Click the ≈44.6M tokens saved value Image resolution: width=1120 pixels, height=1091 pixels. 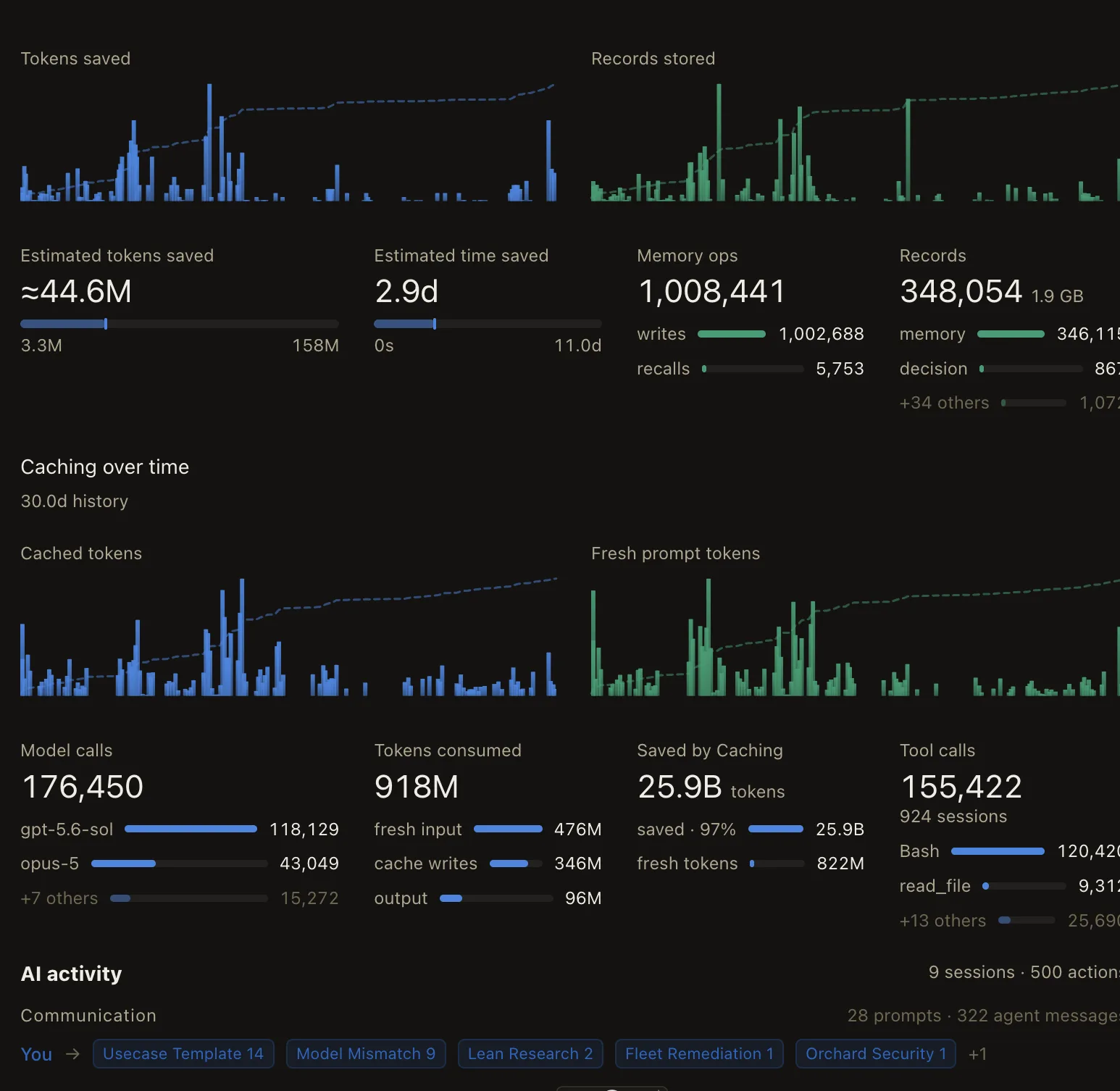77,291
